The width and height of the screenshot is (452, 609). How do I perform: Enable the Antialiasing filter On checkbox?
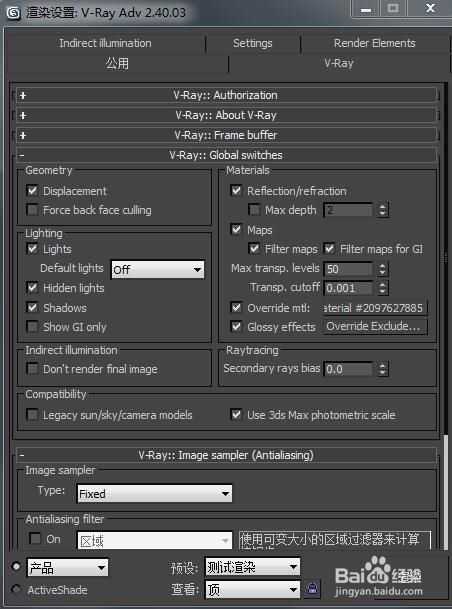click(x=35, y=538)
